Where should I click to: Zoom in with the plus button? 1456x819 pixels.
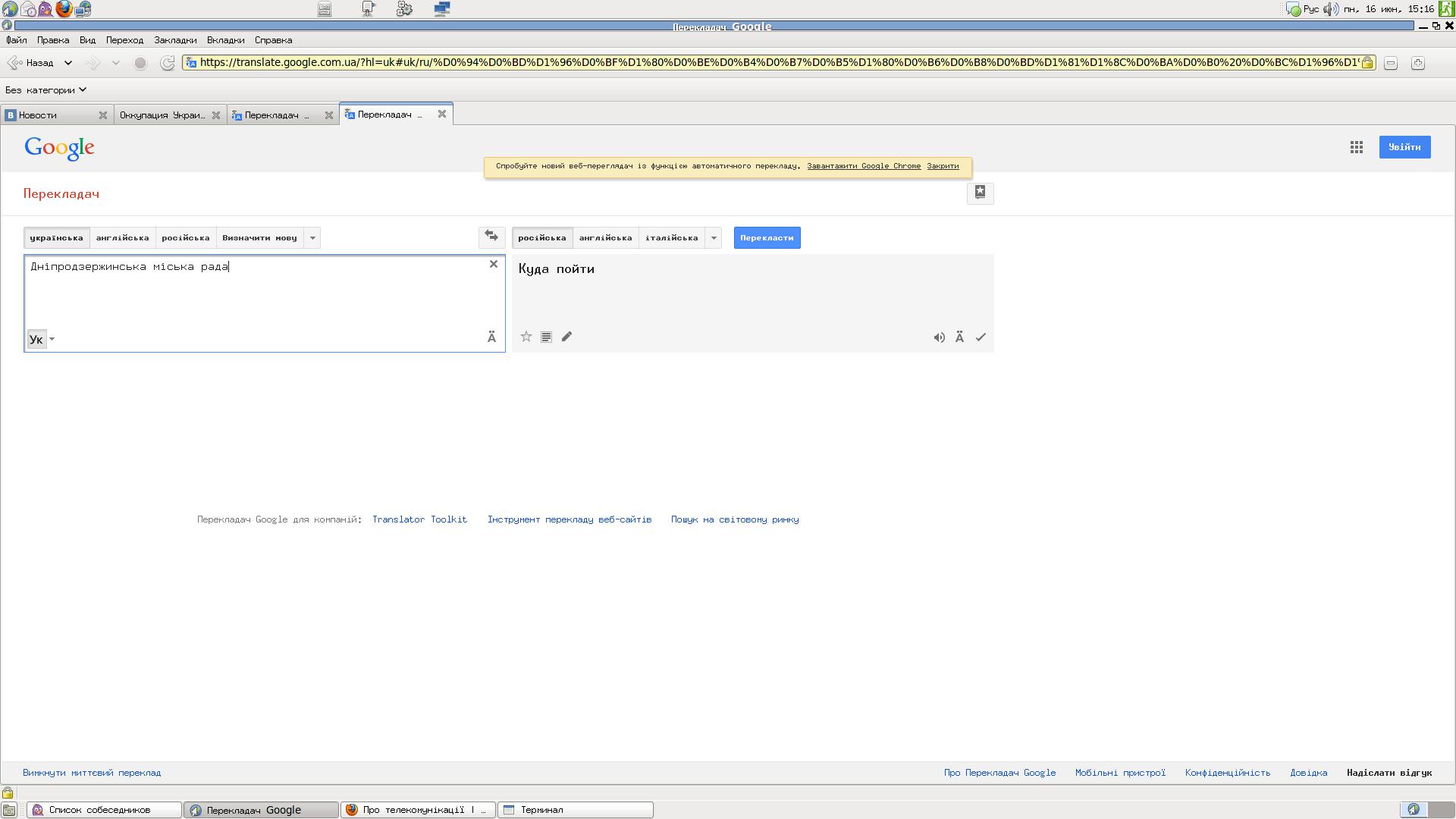[1418, 63]
